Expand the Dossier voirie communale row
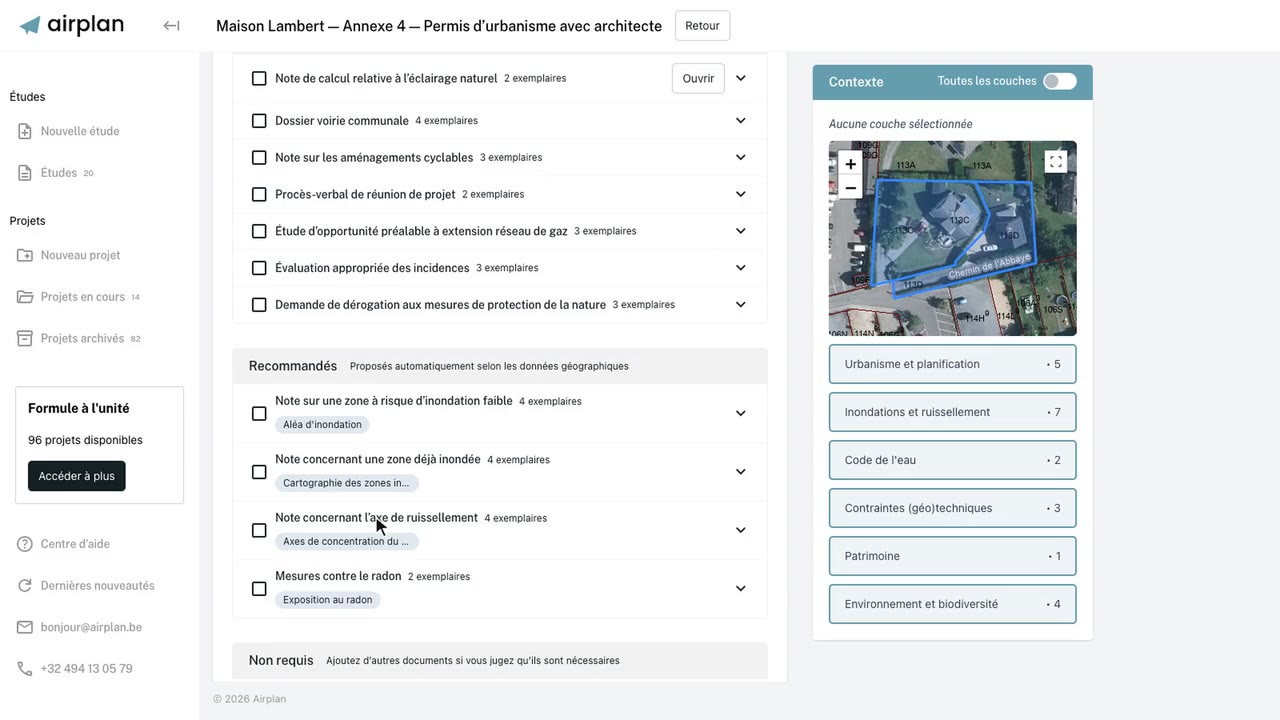The width and height of the screenshot is (1280, 720). click(741, 121)
